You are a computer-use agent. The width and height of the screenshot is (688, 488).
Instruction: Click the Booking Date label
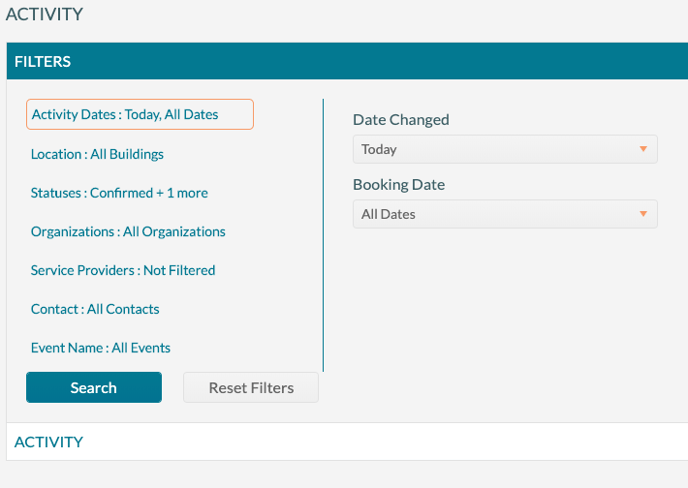pos(399,185)
